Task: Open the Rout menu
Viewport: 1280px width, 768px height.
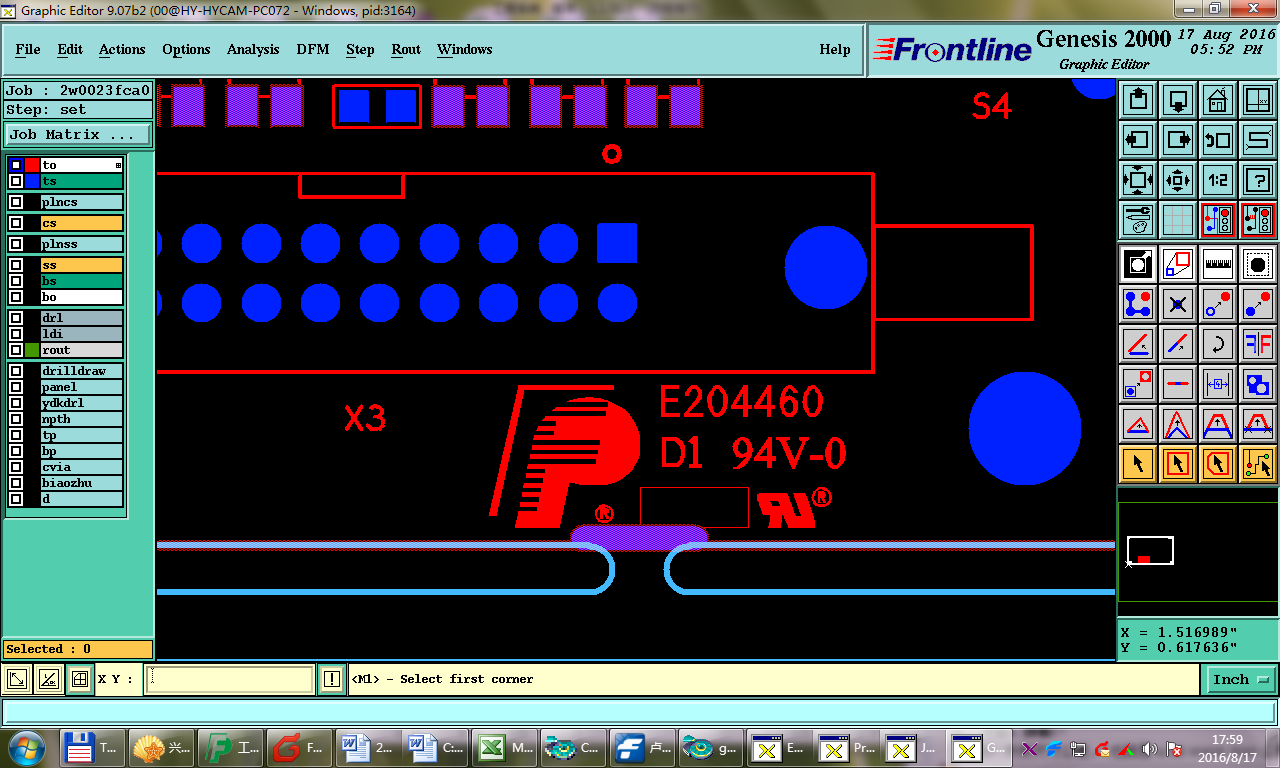Action: pyautogui.click(x=406, y=49)
